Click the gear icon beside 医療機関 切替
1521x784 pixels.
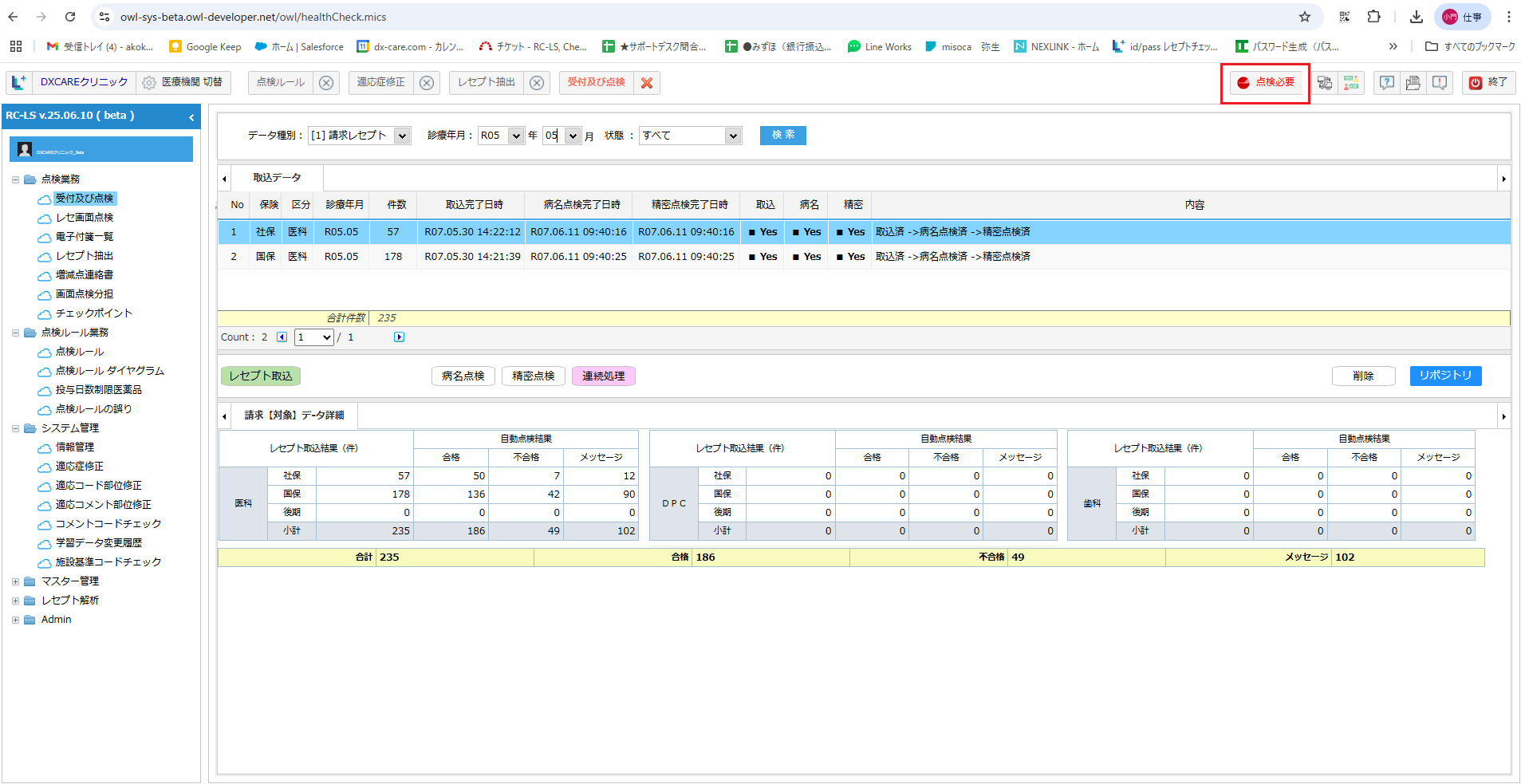click(x=149, y=83)
